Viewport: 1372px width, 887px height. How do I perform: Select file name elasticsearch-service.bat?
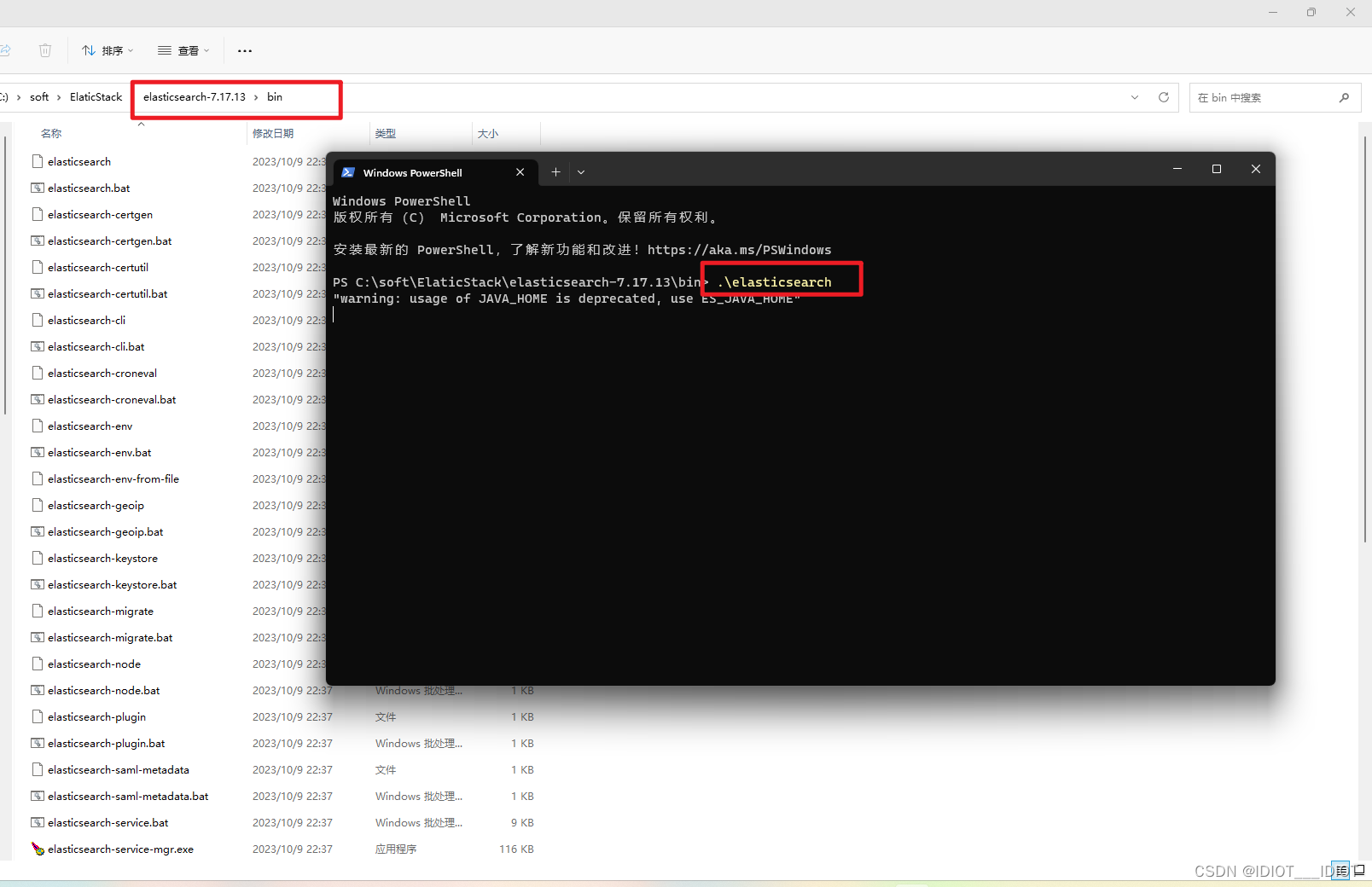pos(108,822)
